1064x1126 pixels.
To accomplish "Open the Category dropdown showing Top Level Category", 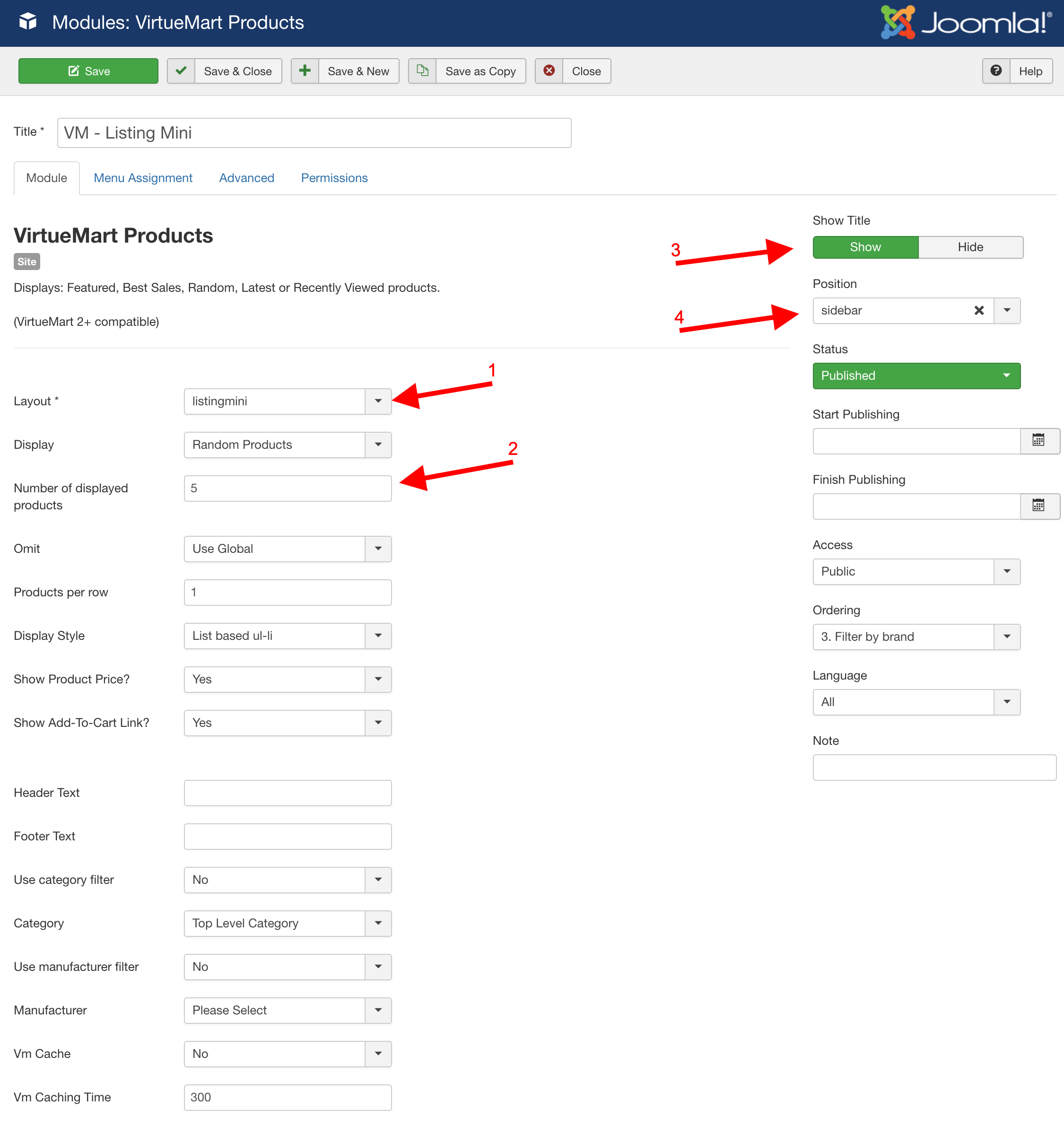I will [x=288, y=924].
